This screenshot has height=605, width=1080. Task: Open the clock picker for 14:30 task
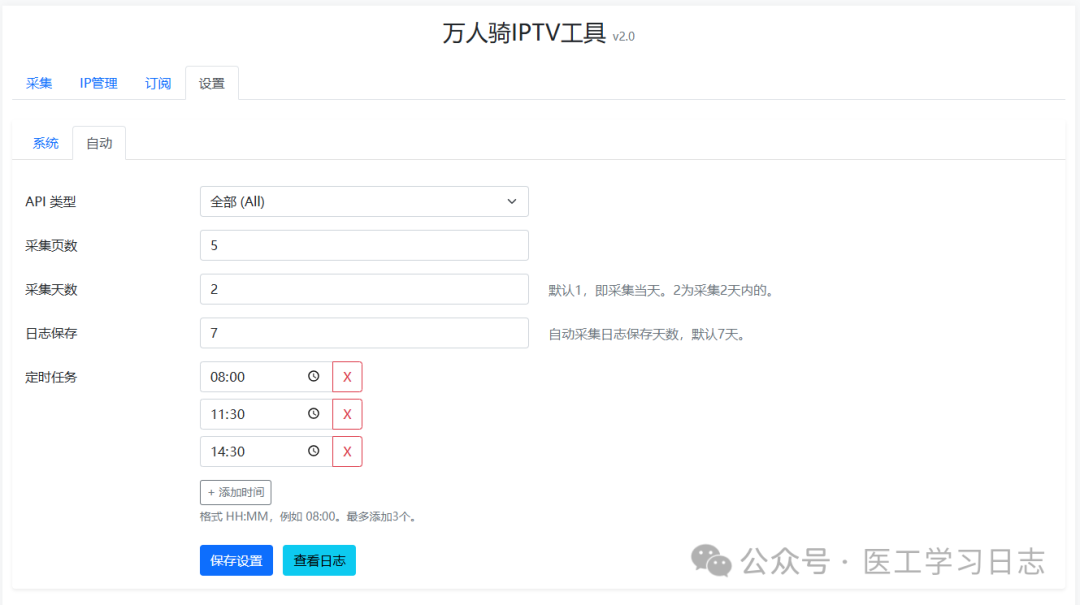point(315,451)
